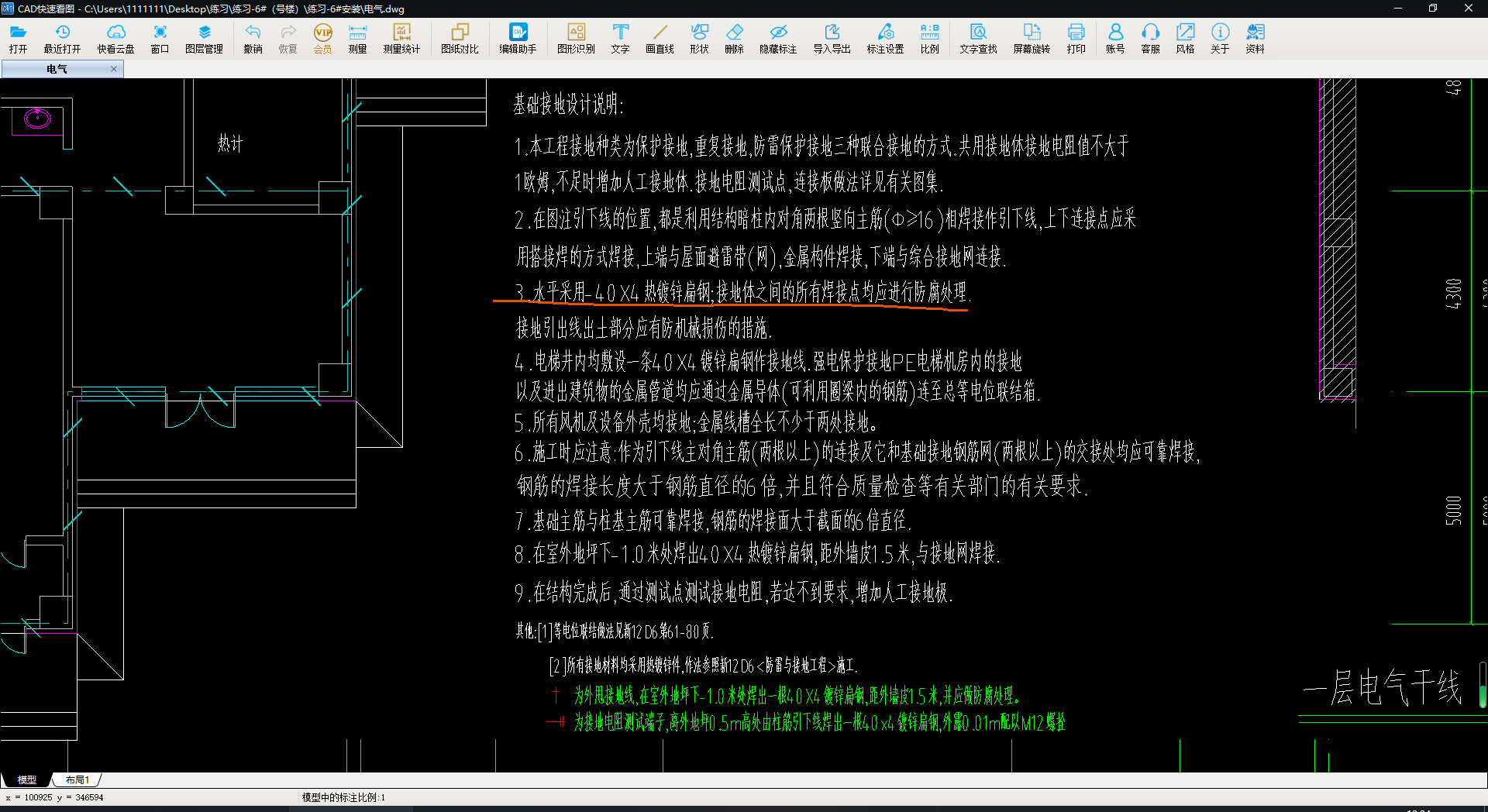1488x812 pixels.
Task: Show recently opened files 最近打开
Action: pos(62,38)
